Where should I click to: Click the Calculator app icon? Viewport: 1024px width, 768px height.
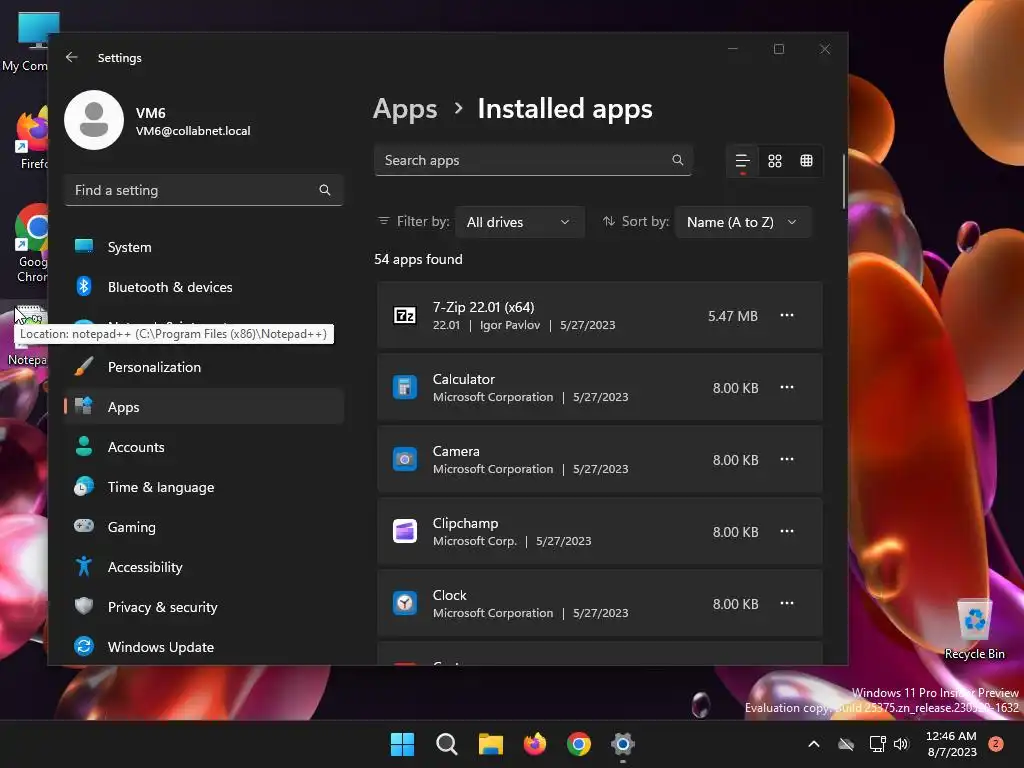405,387
